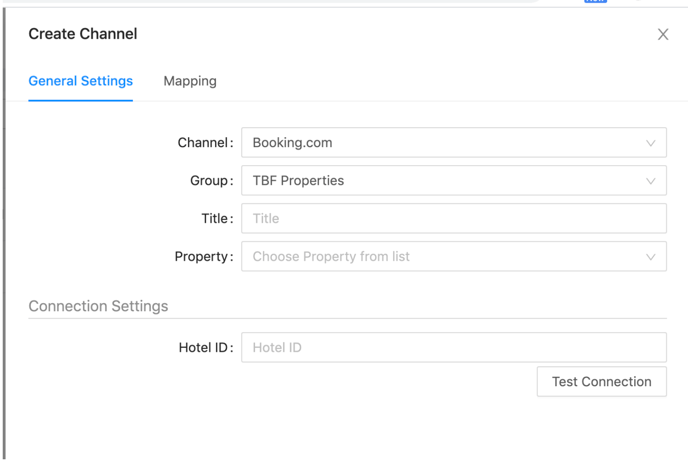Expand the Choose Property from list dropdown
Viewport: 688px width, 462px height.
tap(454, 256)
